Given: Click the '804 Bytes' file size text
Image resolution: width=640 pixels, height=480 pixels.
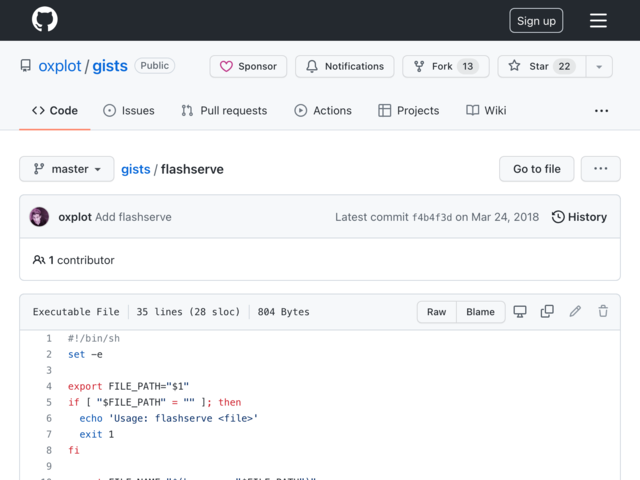Looking at the screenshot, I should pos(283,312).
